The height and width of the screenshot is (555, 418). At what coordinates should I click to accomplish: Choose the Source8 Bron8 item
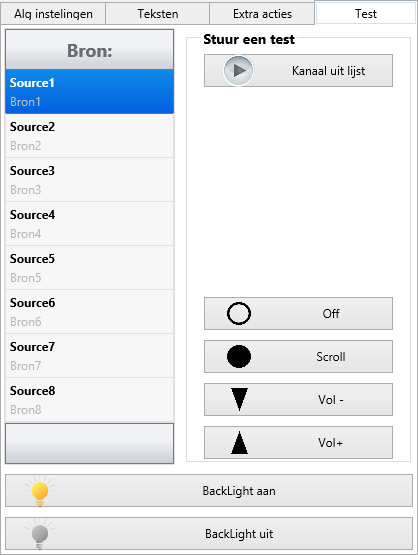point(90,400)
